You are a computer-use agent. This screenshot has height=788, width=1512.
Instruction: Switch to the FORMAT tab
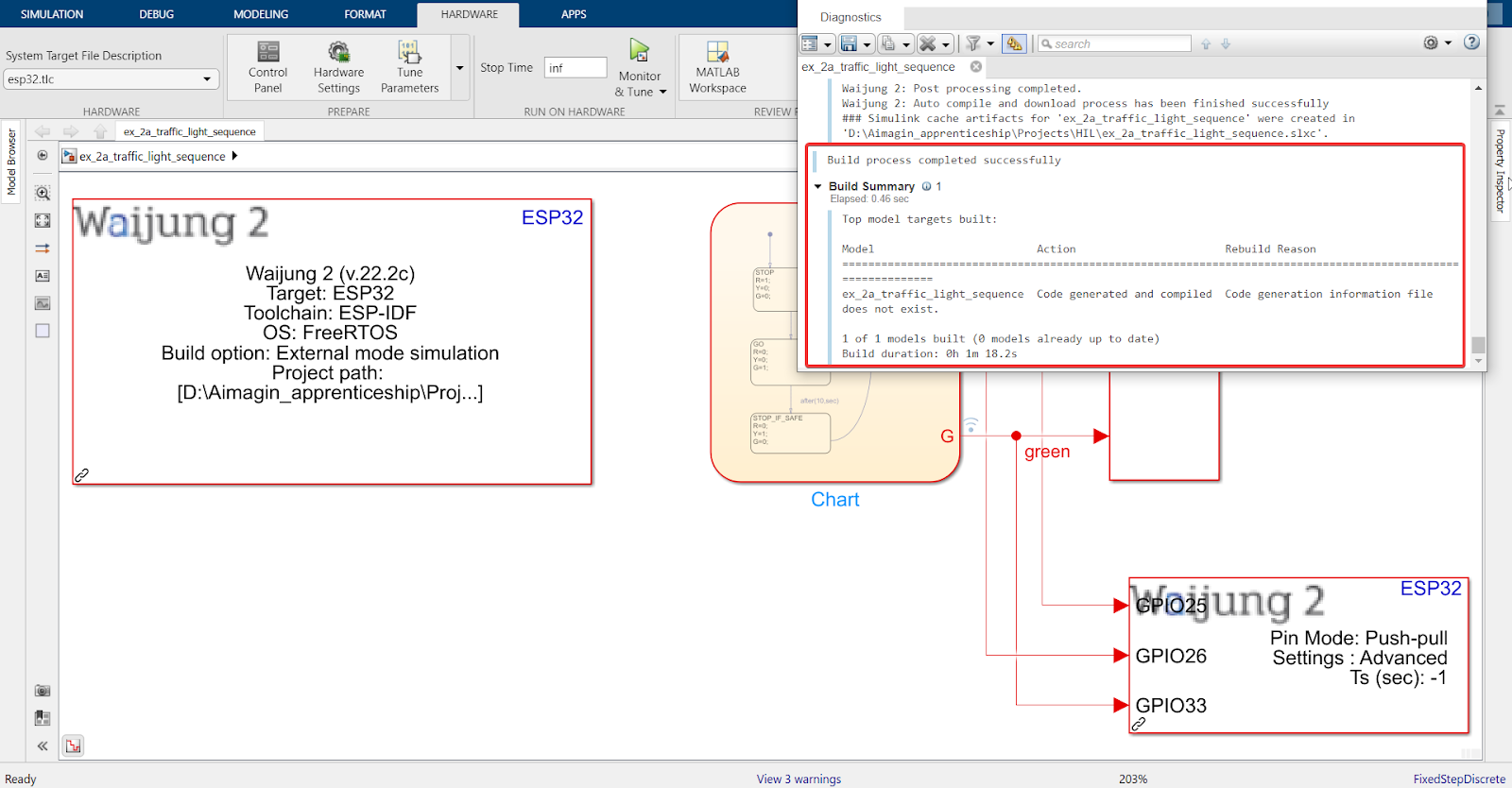tap(365, 14)
